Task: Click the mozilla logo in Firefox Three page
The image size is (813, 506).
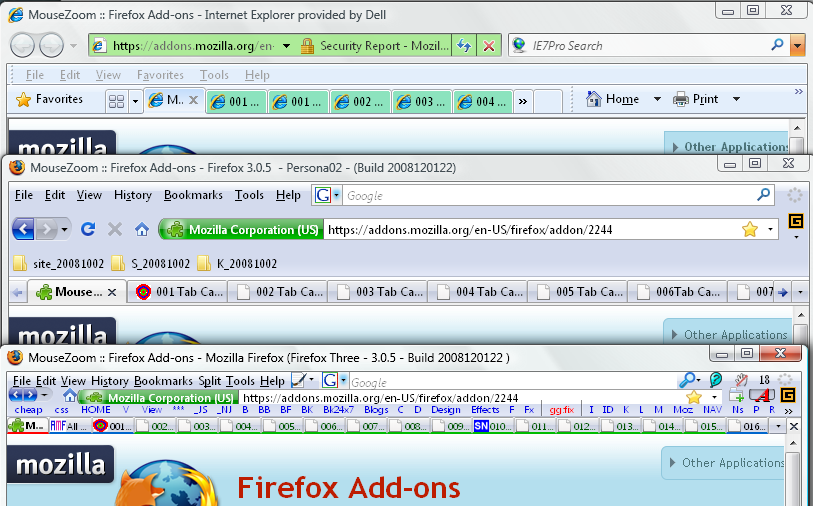Action: (x=61, y=463)
